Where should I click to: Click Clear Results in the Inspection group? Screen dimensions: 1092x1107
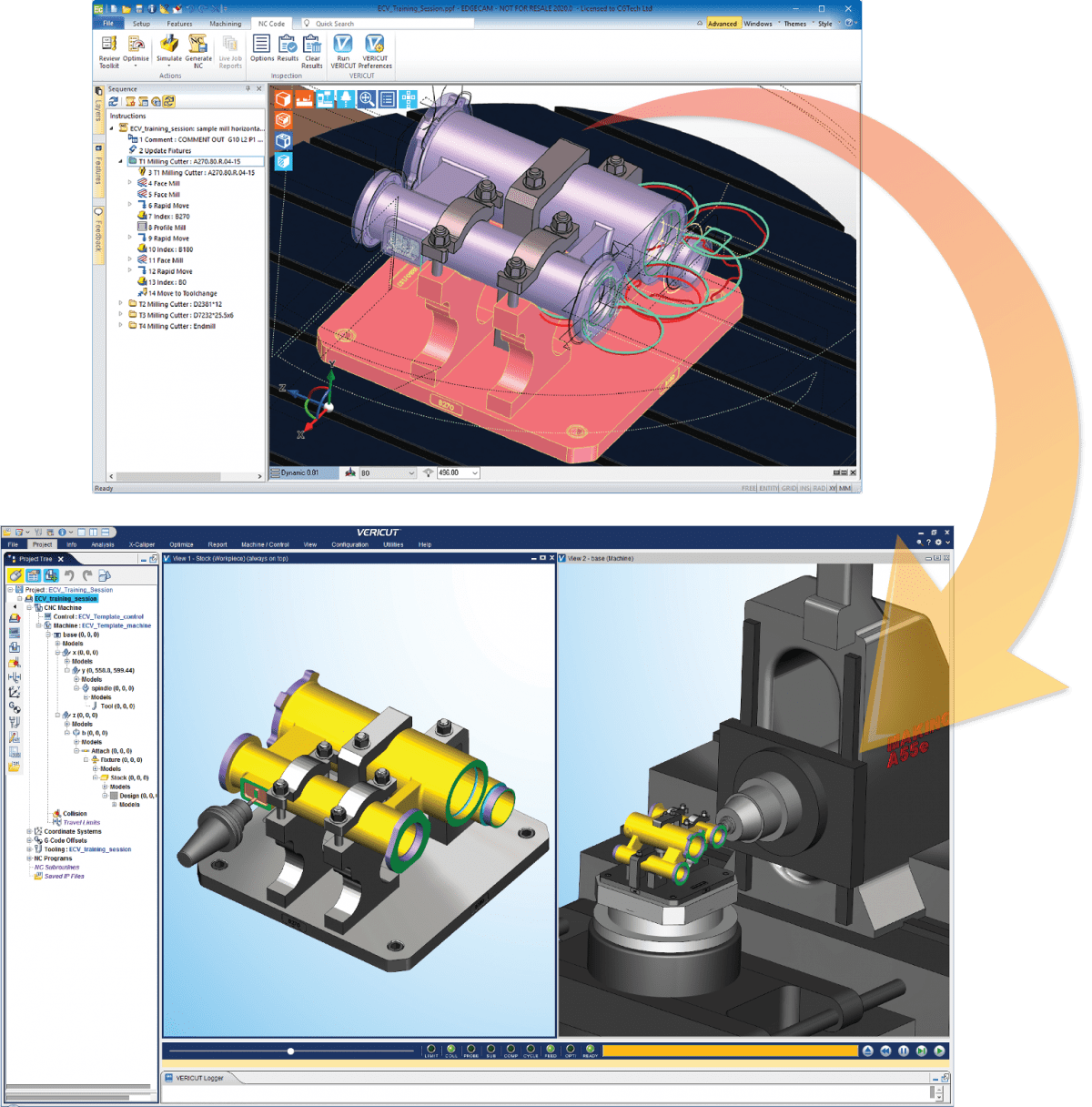click(x=312, y=46)
